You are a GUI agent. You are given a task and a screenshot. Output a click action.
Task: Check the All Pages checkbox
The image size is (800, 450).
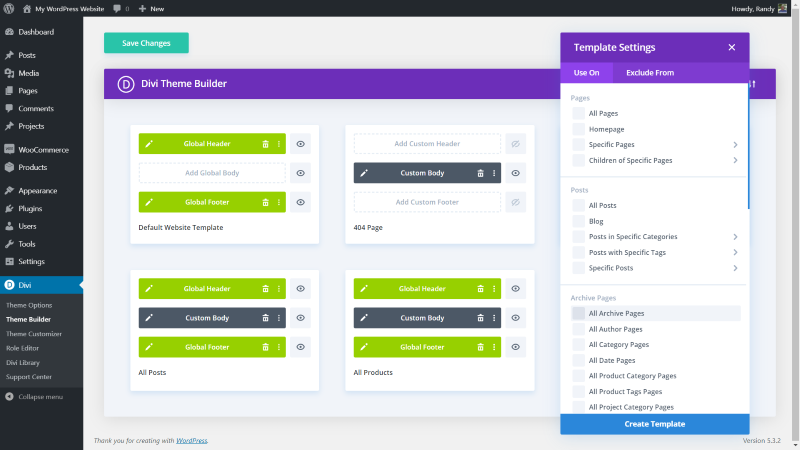point(579,113)
